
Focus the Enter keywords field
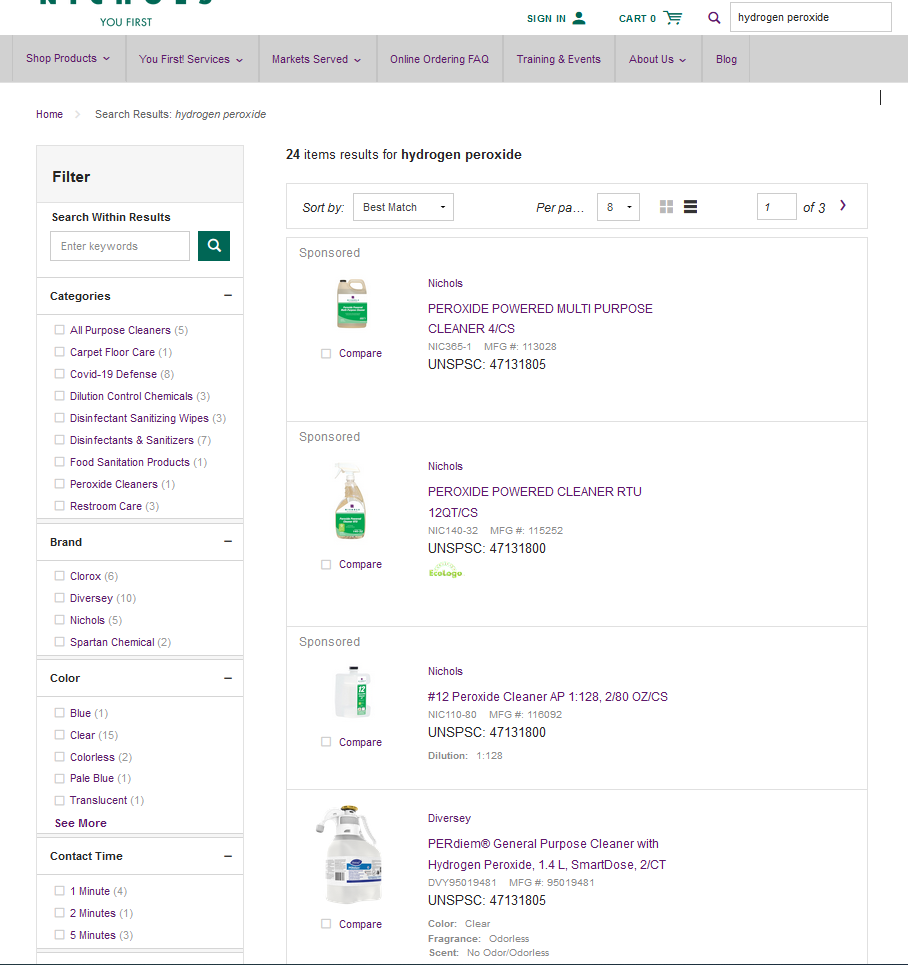pyautogui.click(x=120, y=246)
